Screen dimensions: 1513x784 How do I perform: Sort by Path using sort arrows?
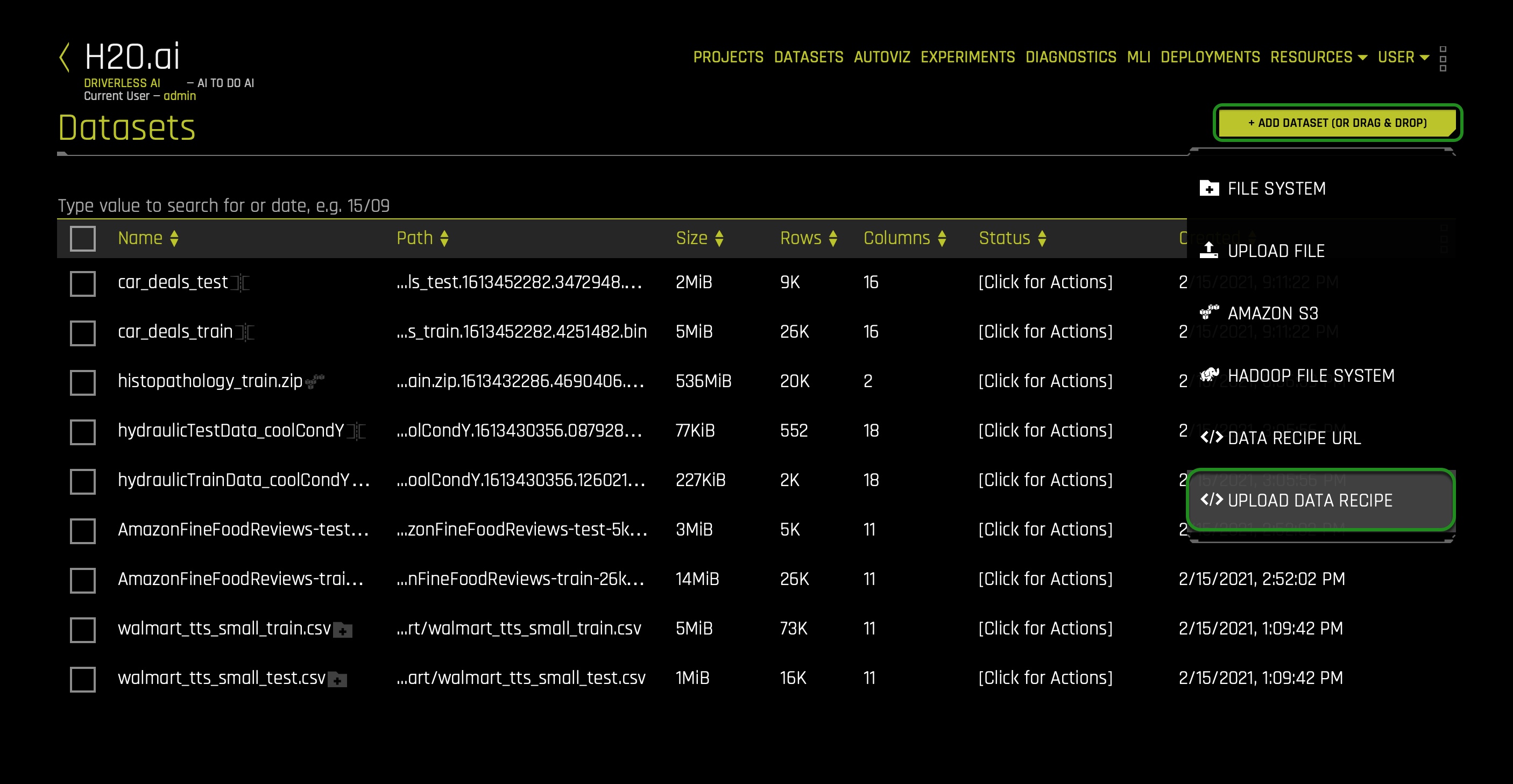click(x=444, y=238)
